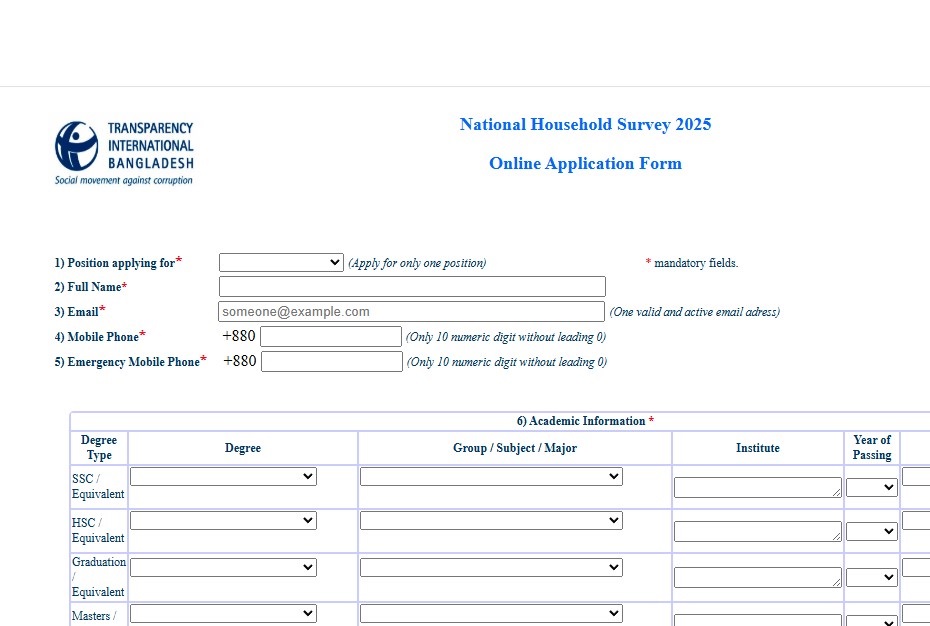Expand the SSC Group/Subject/Major dropdown

[491, 477]
